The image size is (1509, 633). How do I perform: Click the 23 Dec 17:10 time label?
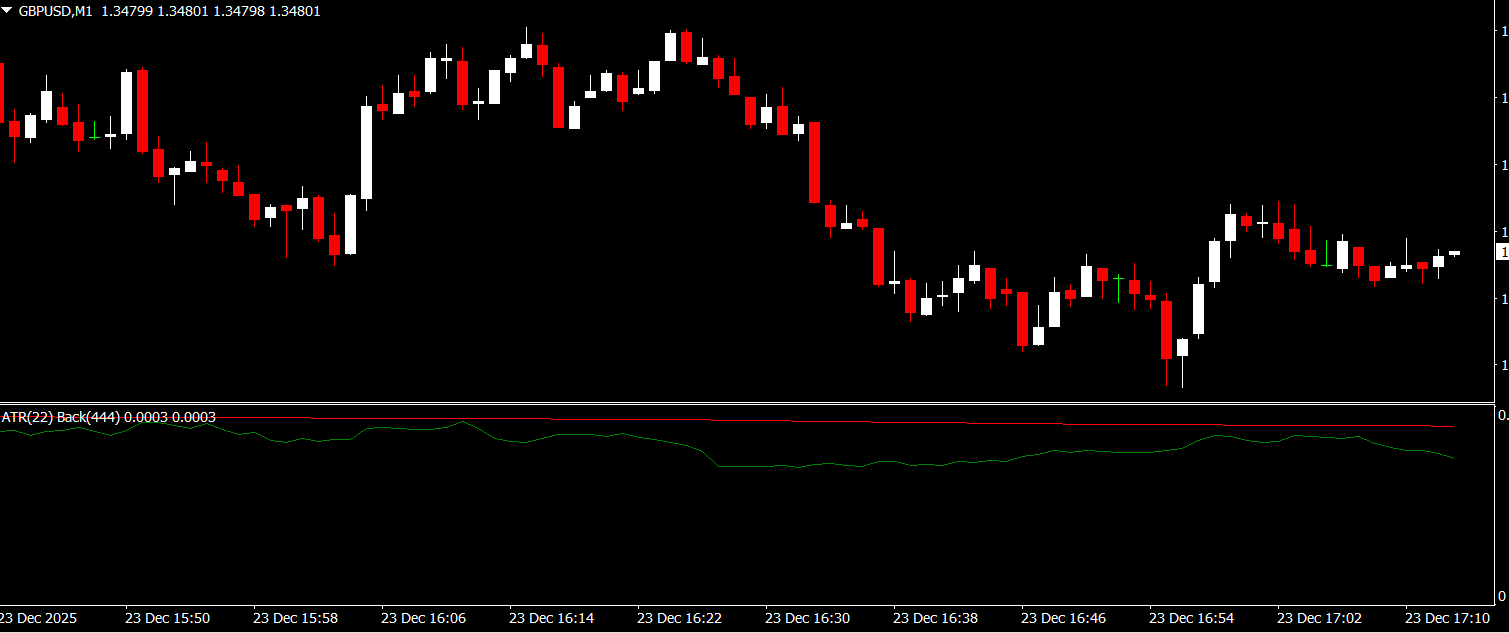[x=1447, y=619]
